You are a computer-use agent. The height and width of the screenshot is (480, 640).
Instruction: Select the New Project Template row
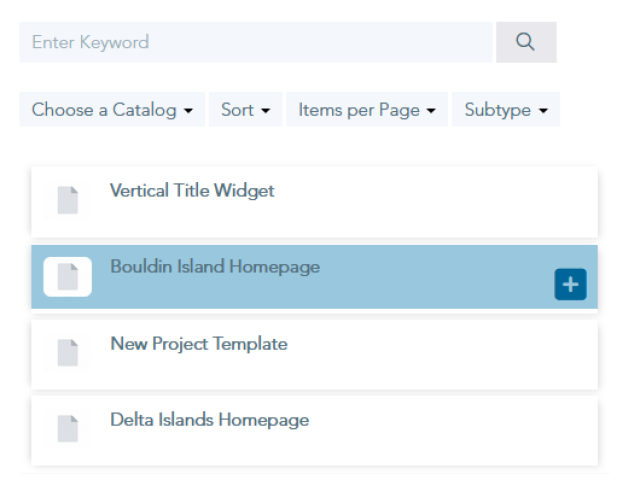[314, 354]
